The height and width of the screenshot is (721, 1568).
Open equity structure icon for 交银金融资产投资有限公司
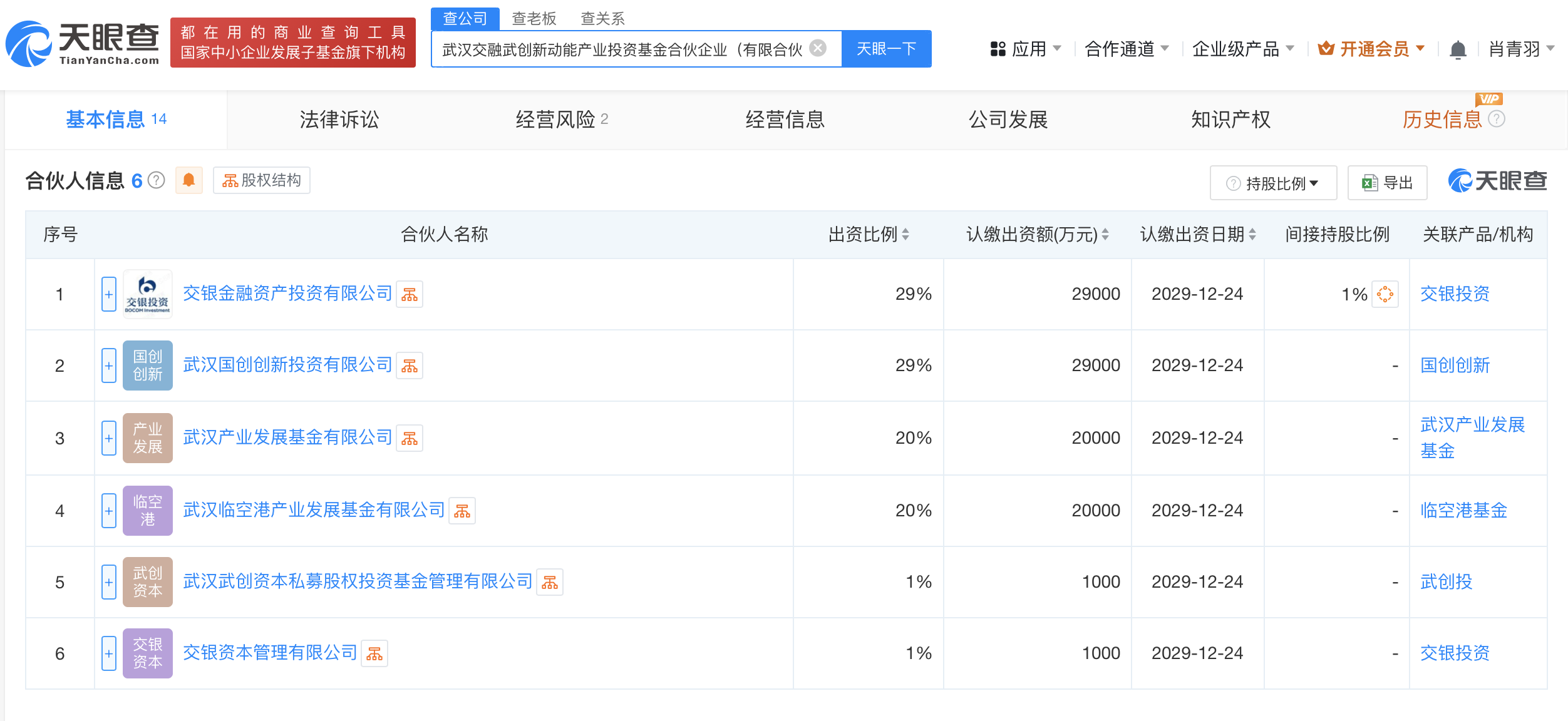click(x=410, y=295)
